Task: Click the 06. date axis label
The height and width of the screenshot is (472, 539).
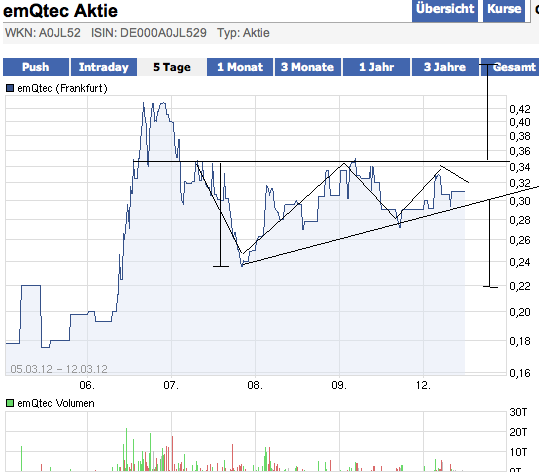Action: click(x=87, y=385)
